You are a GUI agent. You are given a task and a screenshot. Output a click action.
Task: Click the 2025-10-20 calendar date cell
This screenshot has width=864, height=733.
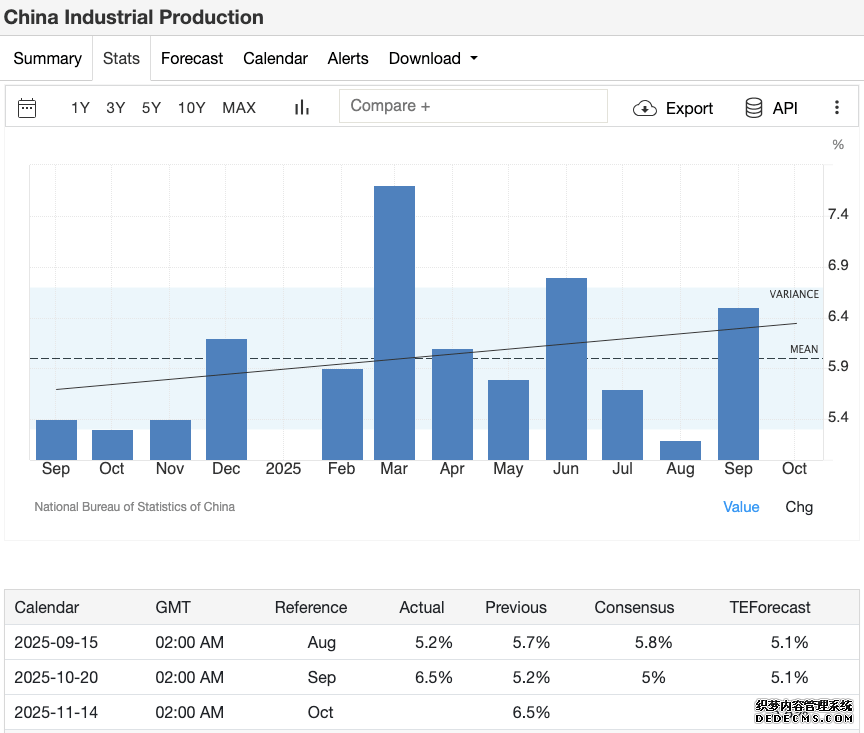tap(56, 677)
